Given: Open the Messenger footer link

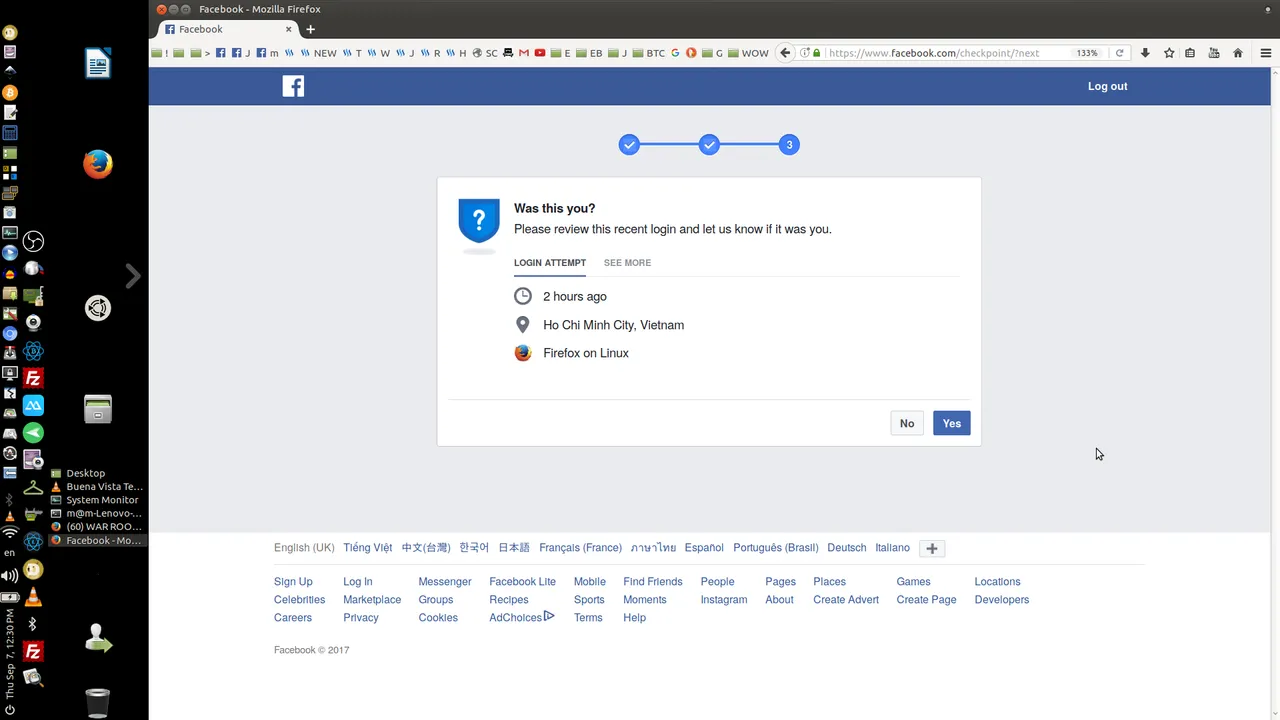Looking at the screenshot, I should point(445,582).
